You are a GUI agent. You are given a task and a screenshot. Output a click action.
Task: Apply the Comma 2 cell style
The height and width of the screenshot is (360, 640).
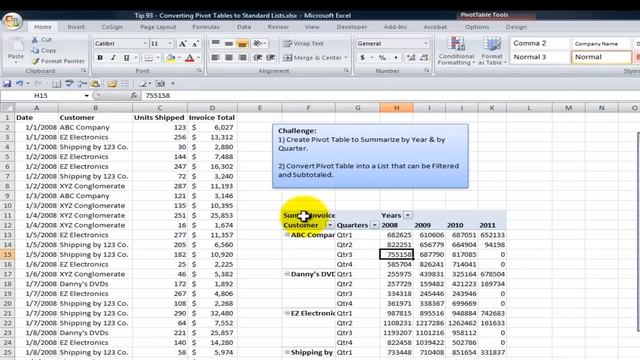pyautogui.click(x=540, y=43)
